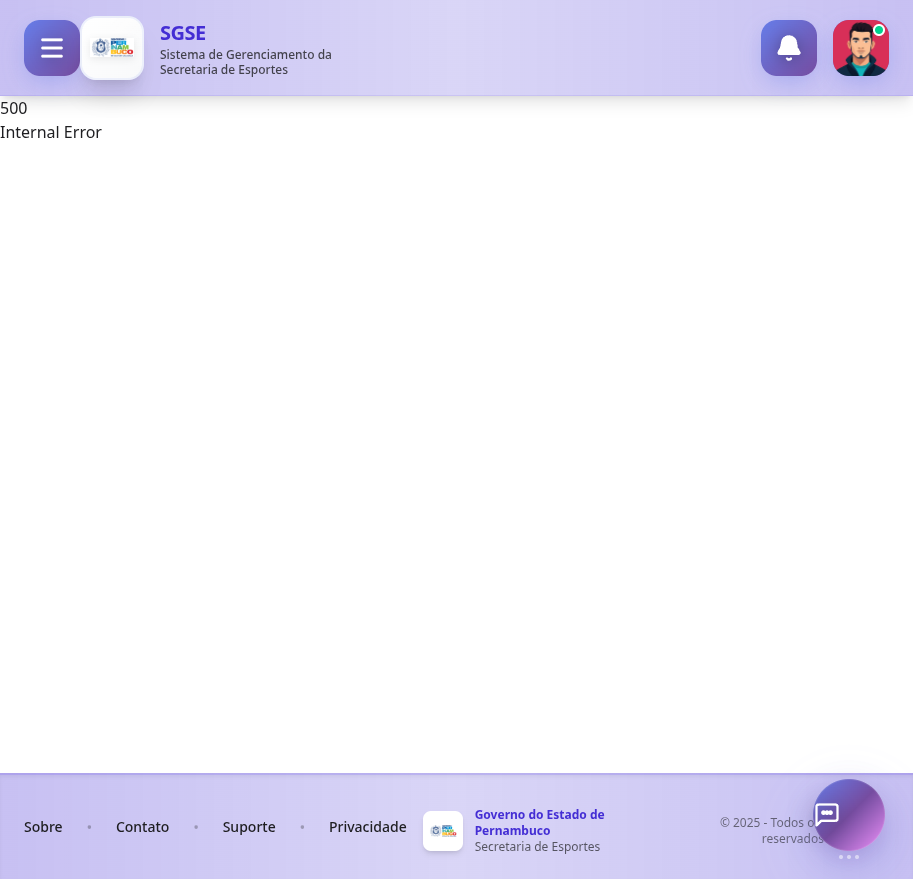Open the Suporte footer link
The width and height of the screenshot is (913, 879).
(249, 827)
